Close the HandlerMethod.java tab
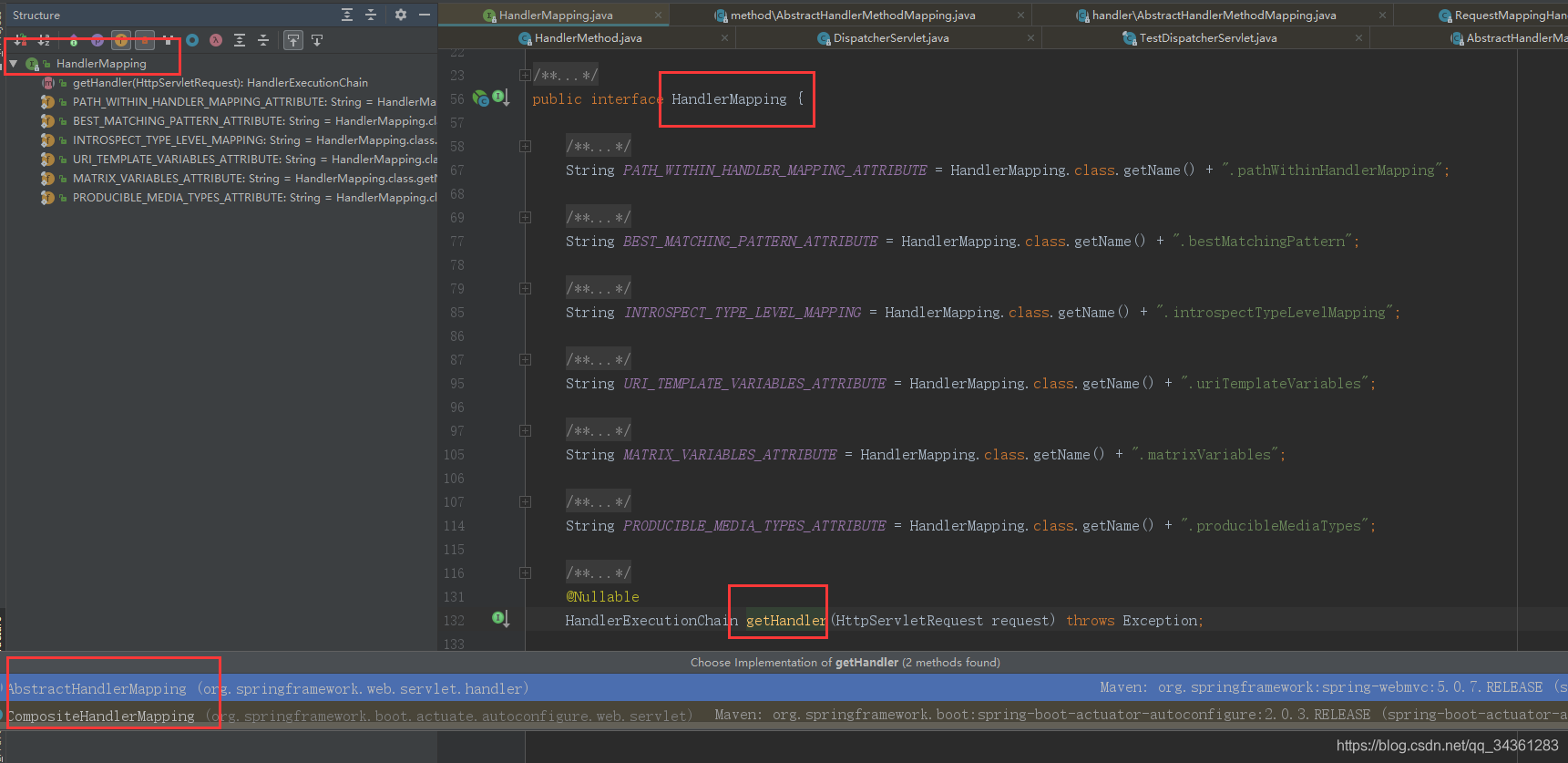1568x763 pixels. click(724, 38)
